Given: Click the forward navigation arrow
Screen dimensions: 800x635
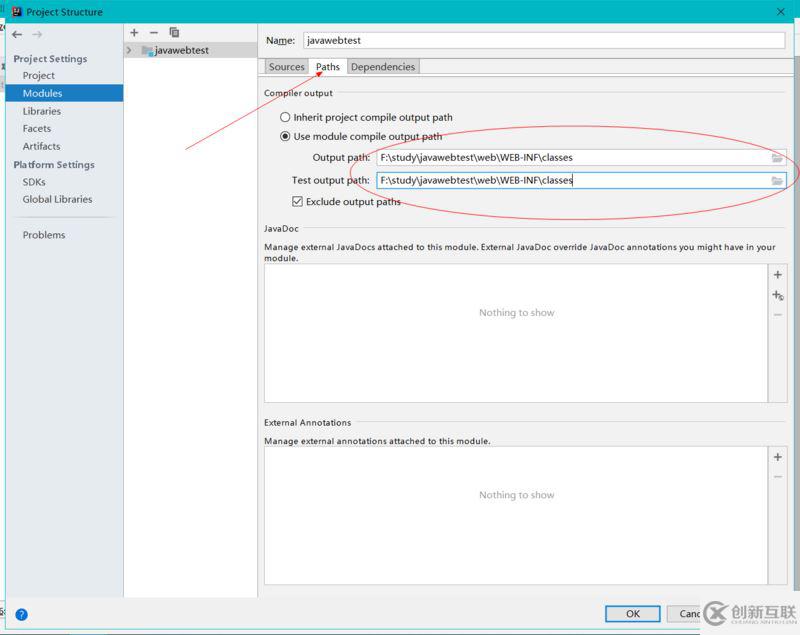Looking at the screenshot, I should tap(37, 34).
